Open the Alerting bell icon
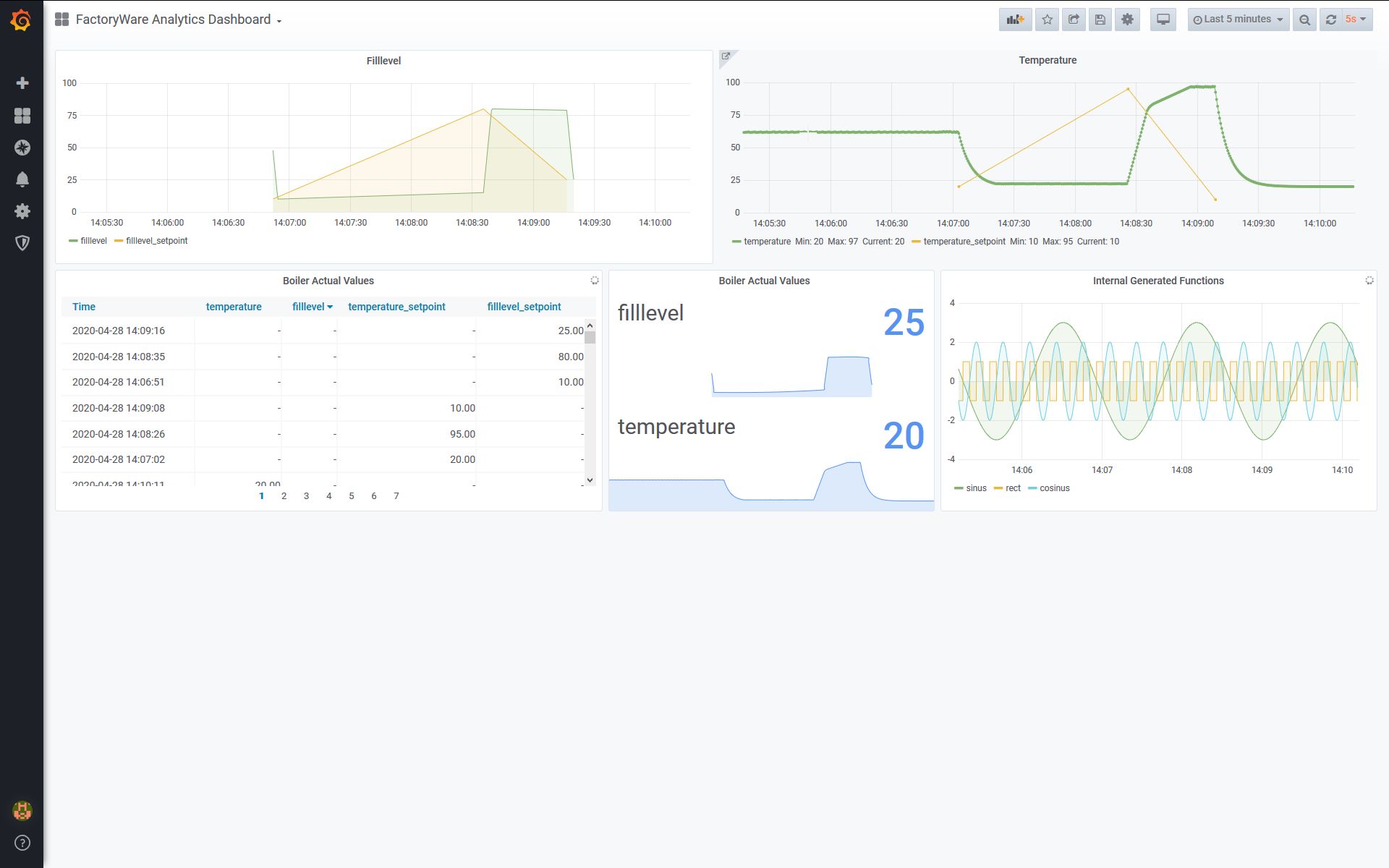The width and height of the screenshot is (1389, 868). click(22, 179)
